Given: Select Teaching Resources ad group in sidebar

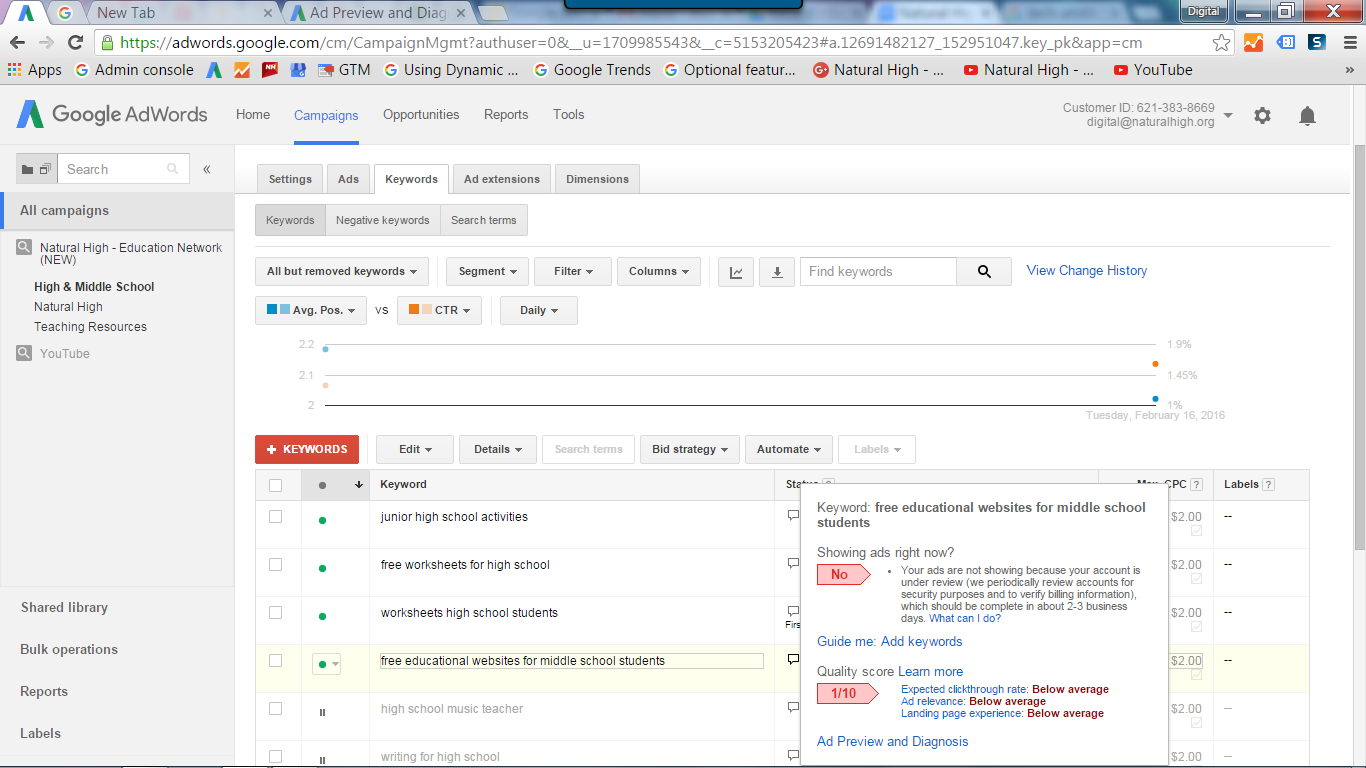Looking at the screenshot, I should click(x=90, y=327).
